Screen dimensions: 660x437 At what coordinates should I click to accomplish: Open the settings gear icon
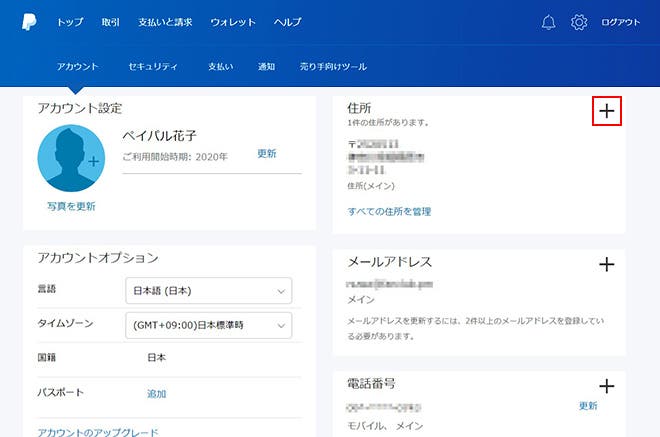click(x=579, y=22)
